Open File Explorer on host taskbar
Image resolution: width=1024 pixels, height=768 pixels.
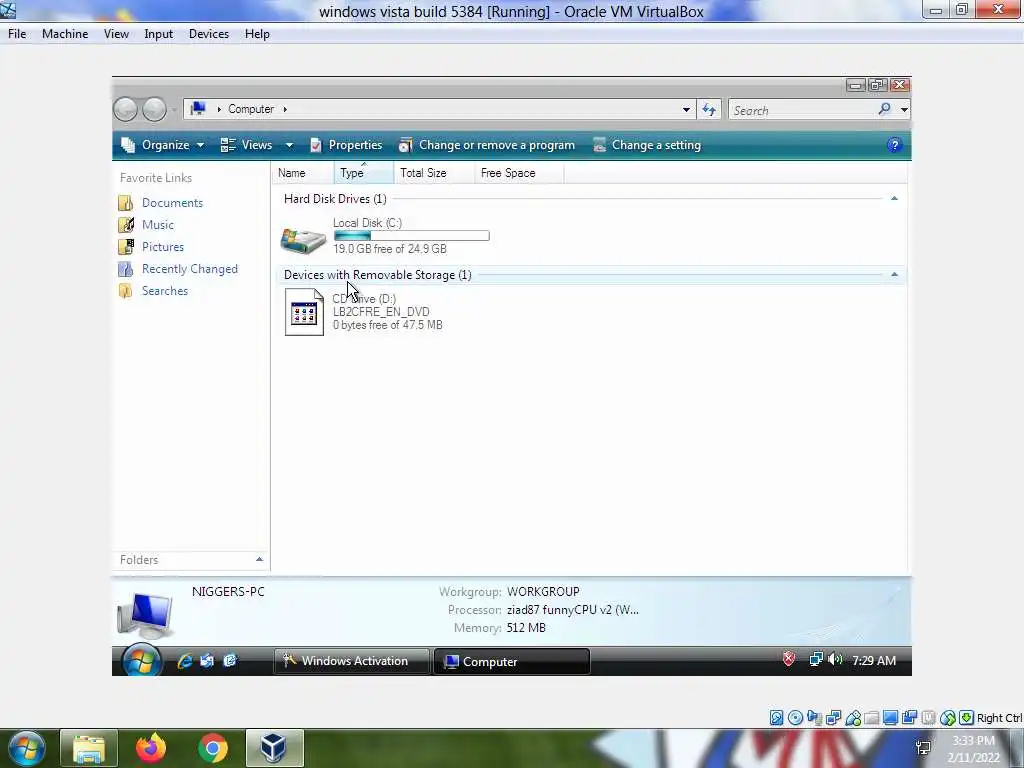tap(89, 748)
